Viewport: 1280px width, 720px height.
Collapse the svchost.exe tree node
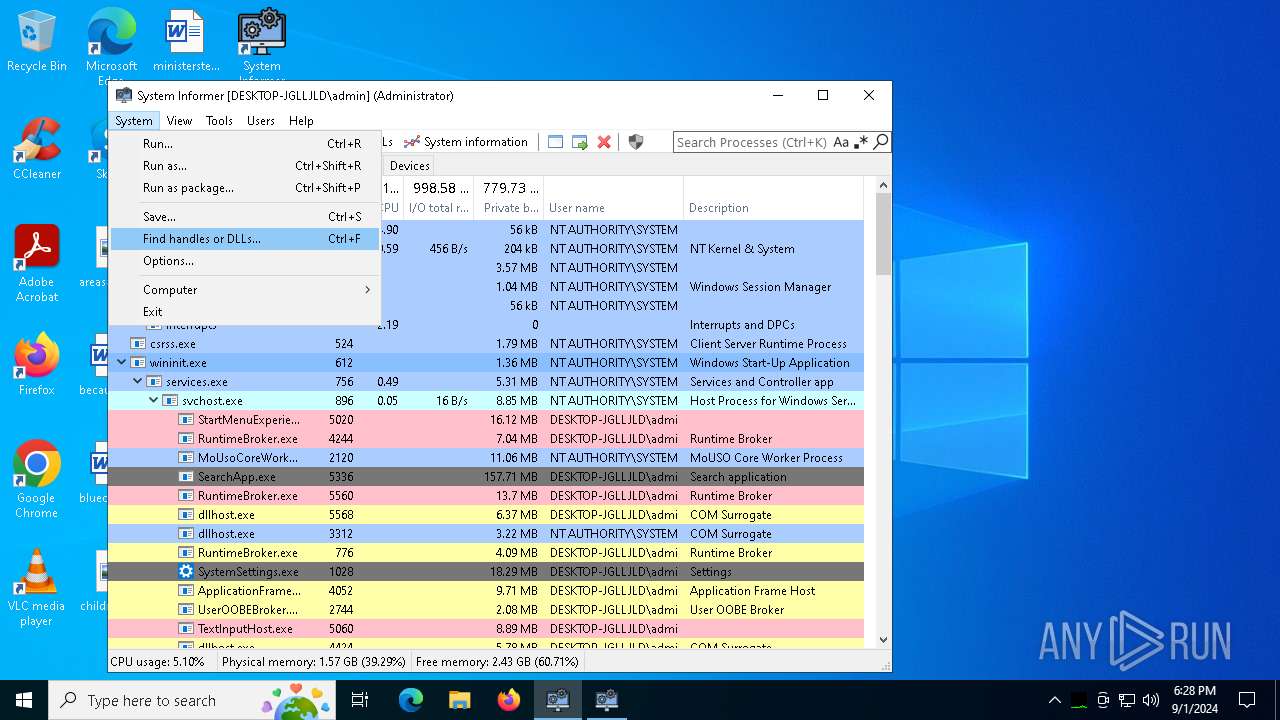154,401
